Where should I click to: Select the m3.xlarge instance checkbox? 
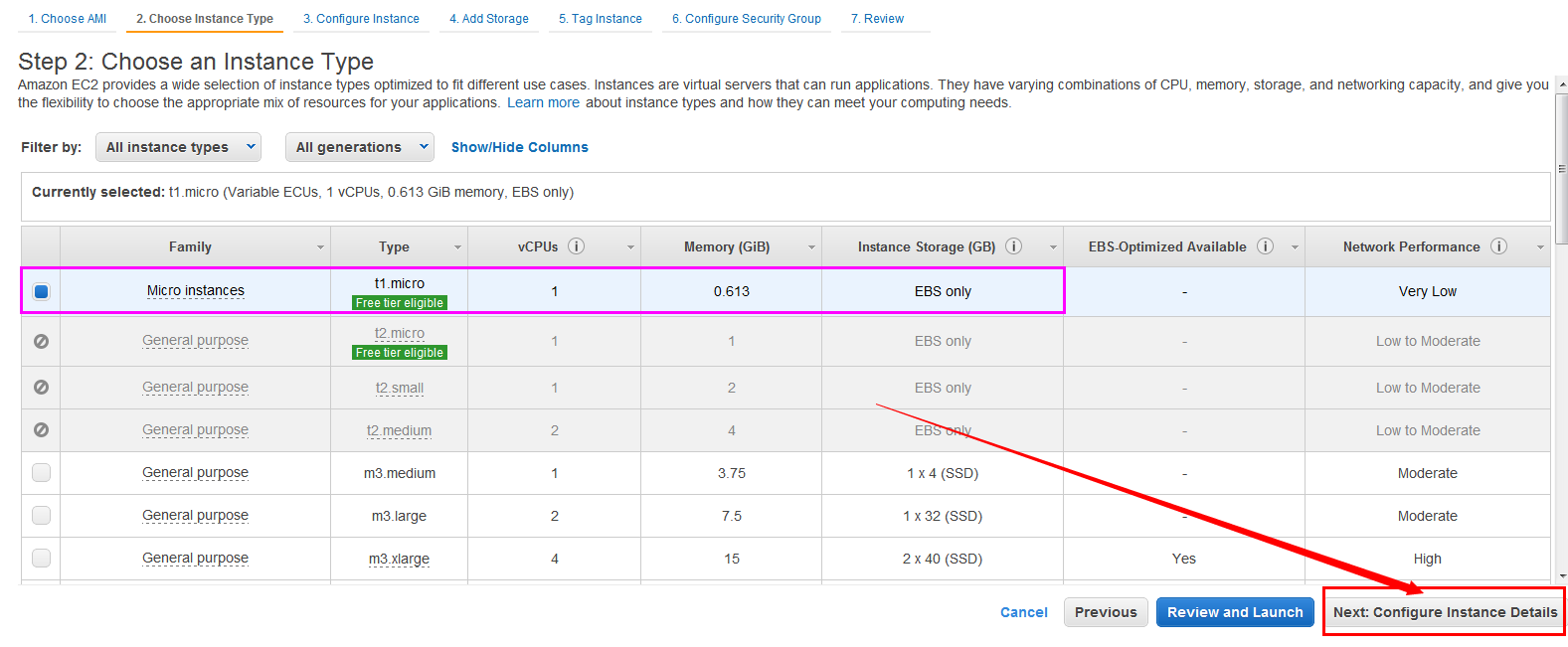[41, 559]
